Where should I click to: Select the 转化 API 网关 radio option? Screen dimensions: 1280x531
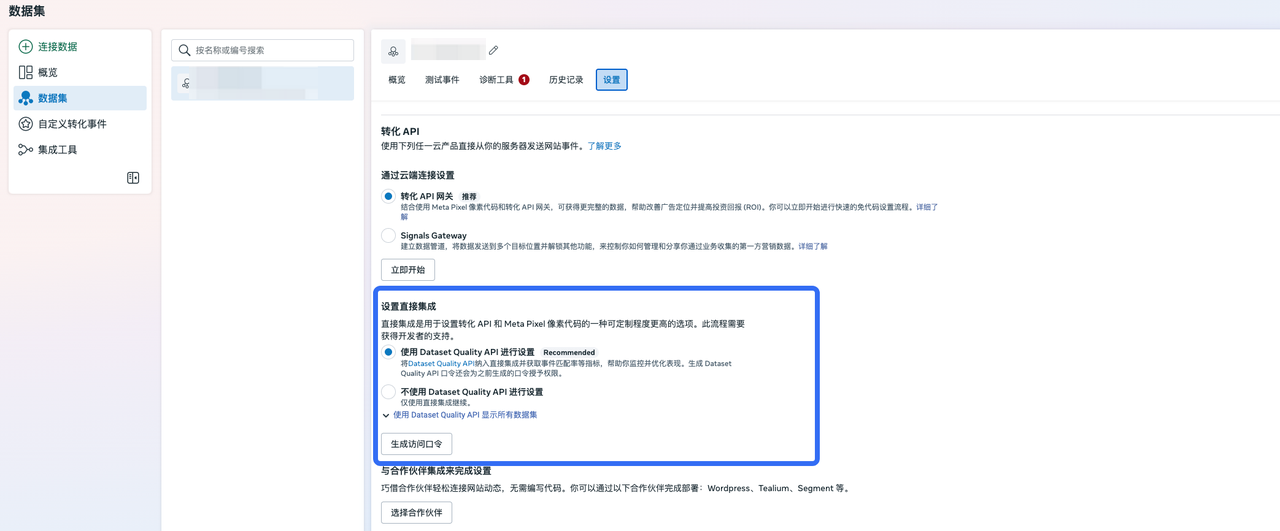pos(388,197)
